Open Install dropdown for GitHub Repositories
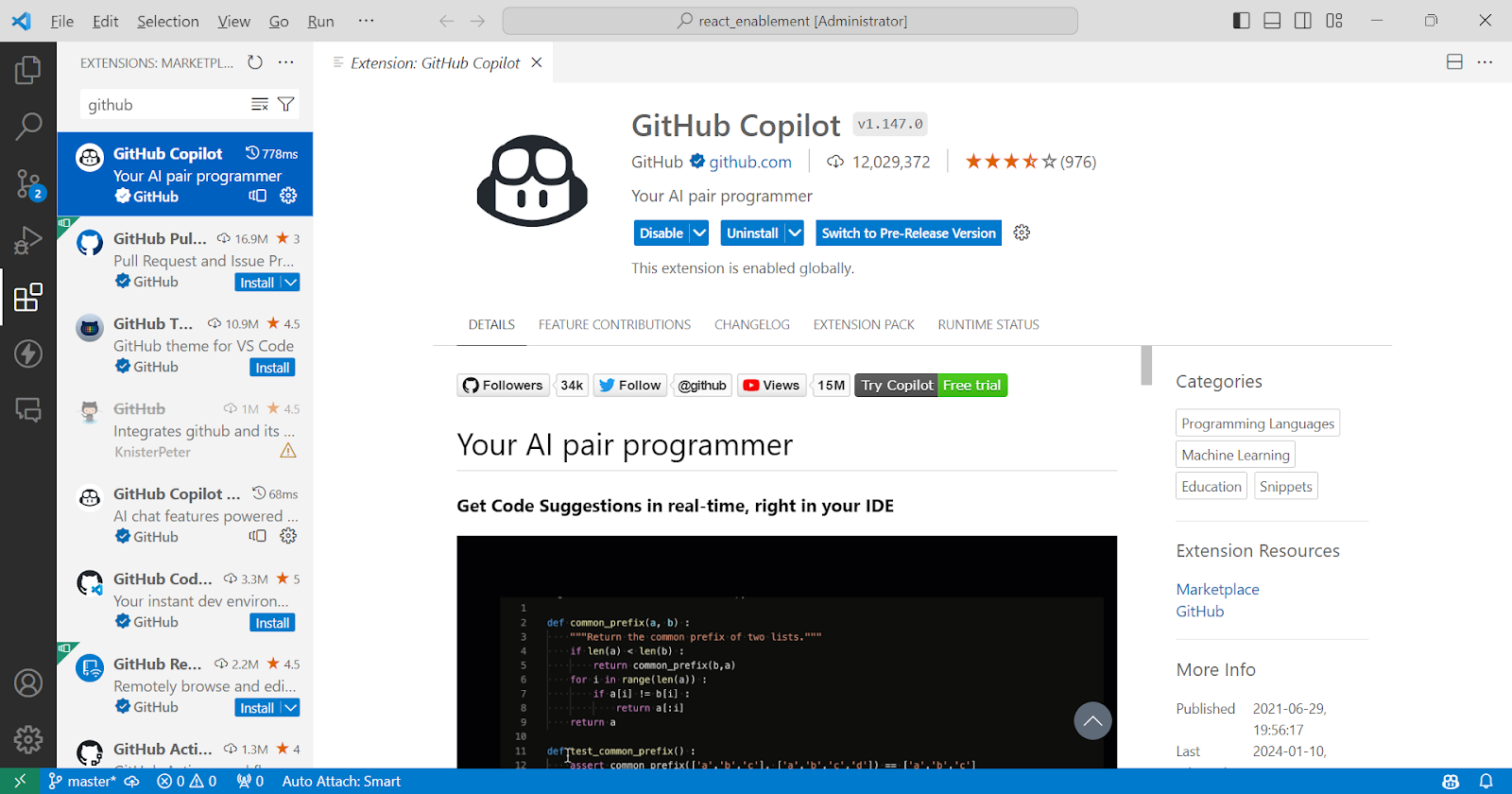 [x=291, y=708]
